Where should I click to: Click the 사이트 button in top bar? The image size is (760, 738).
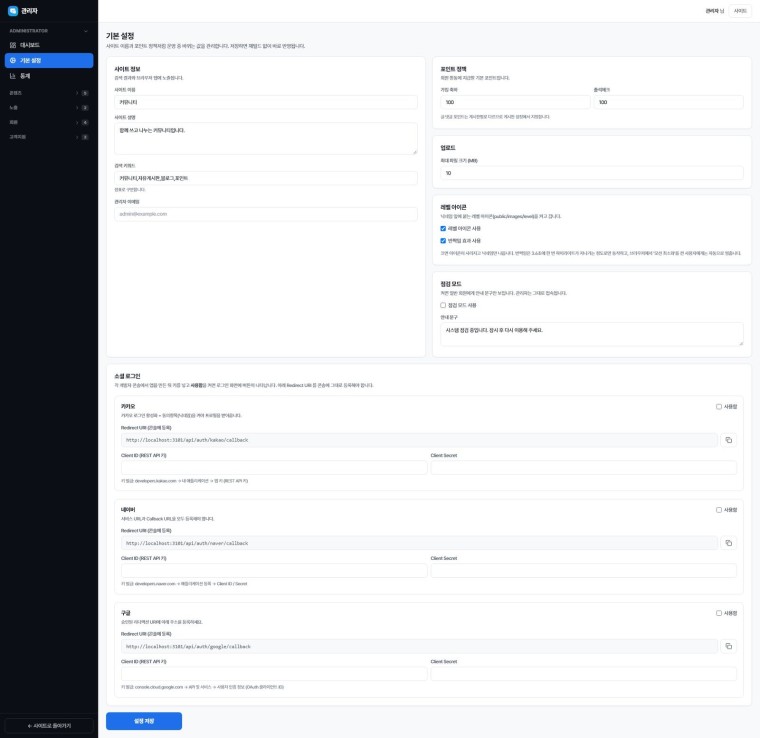740,11
